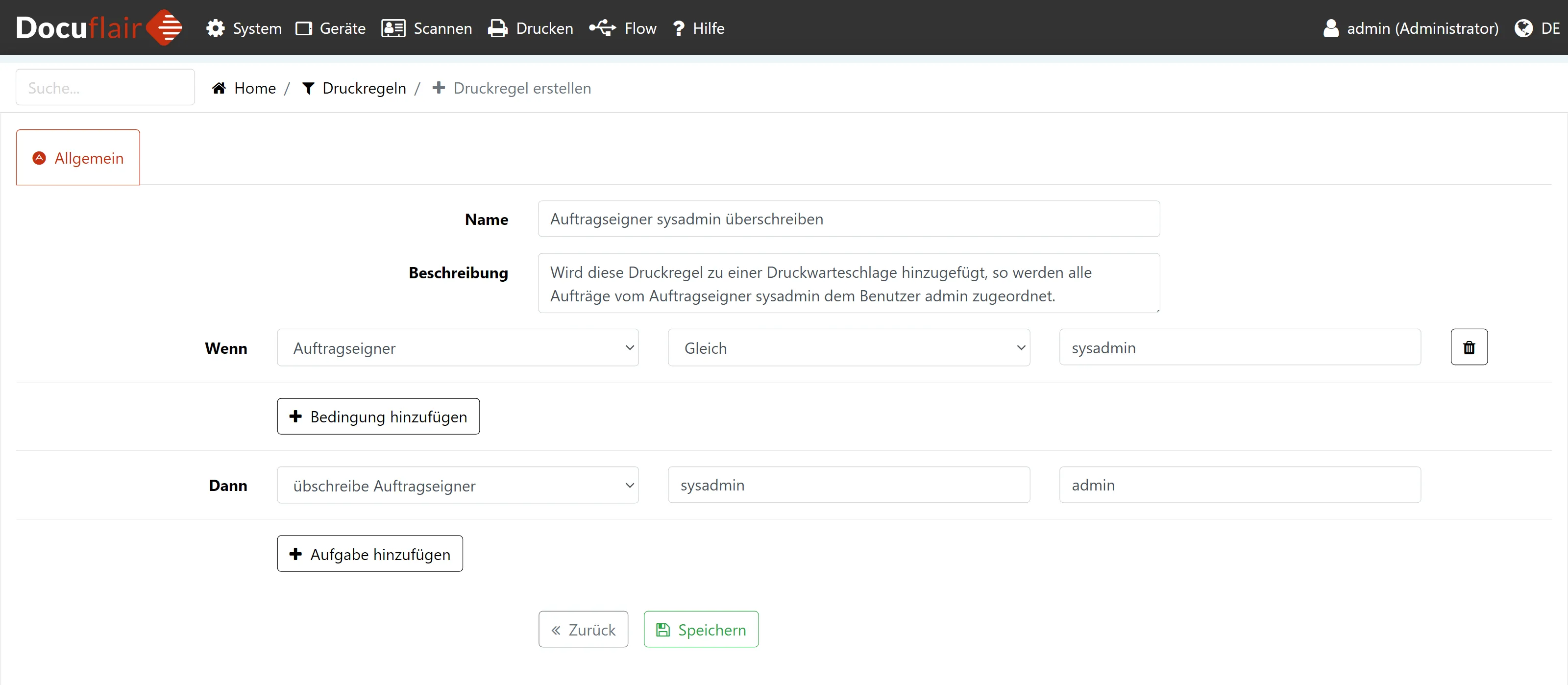This screenshot has width=1568, height=685.
Task: Click the Home breadcrumb house icon
Action: [x=219, y=88]
